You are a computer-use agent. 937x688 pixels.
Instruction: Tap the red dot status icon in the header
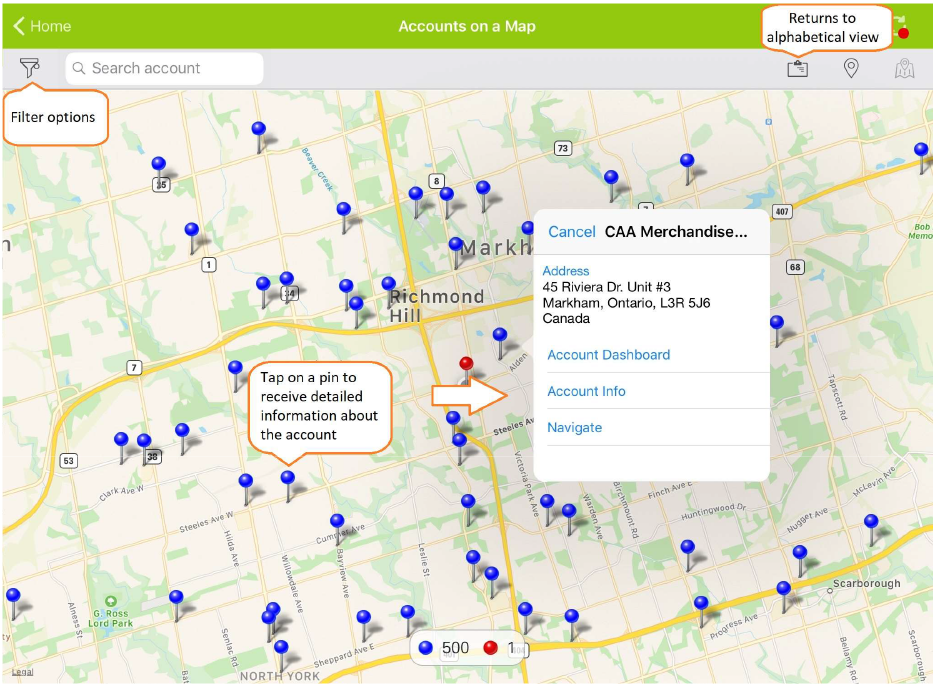coord(903,33)
